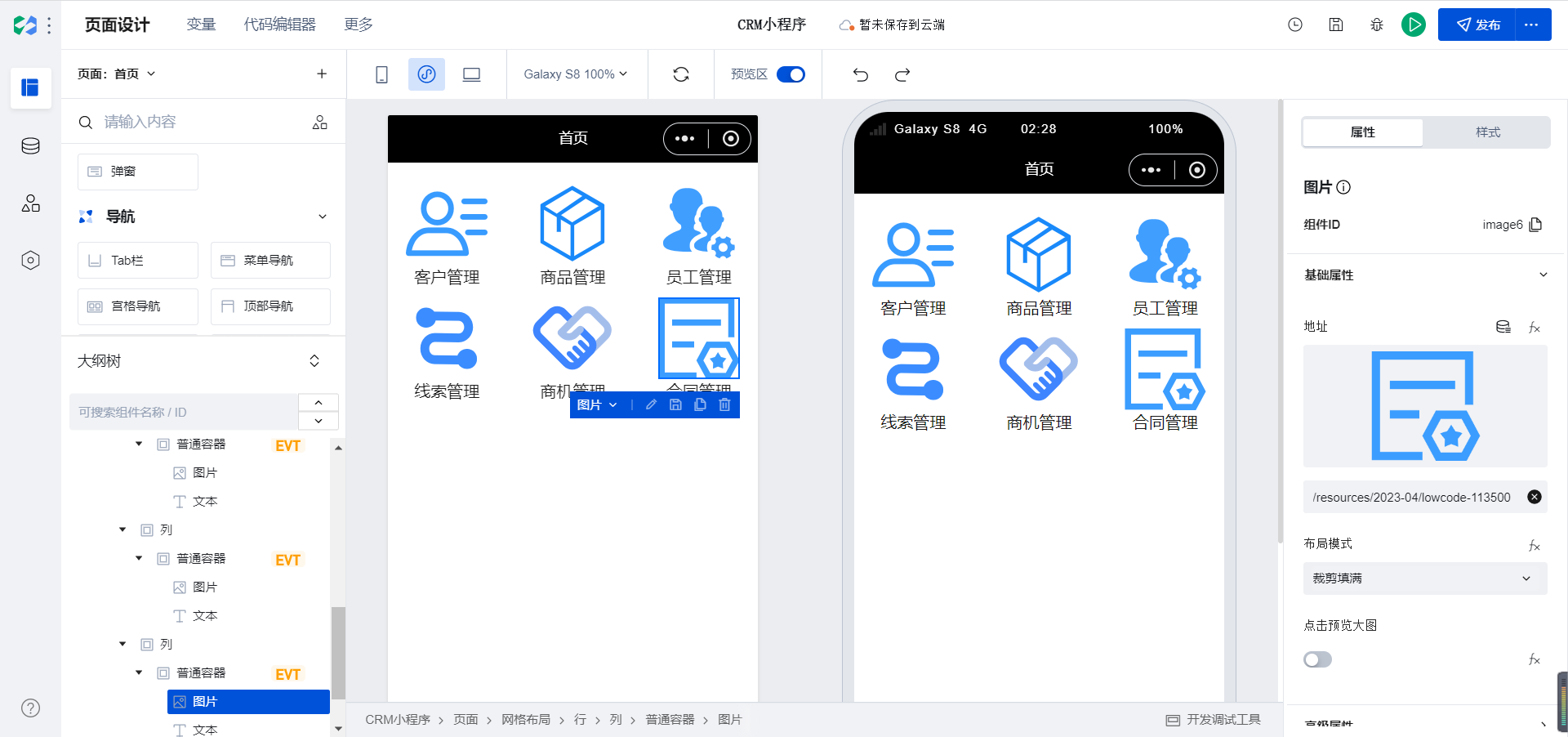1568x737 pixels.
Task: Select the 顶部导航 component
Action: pos(270,306)
